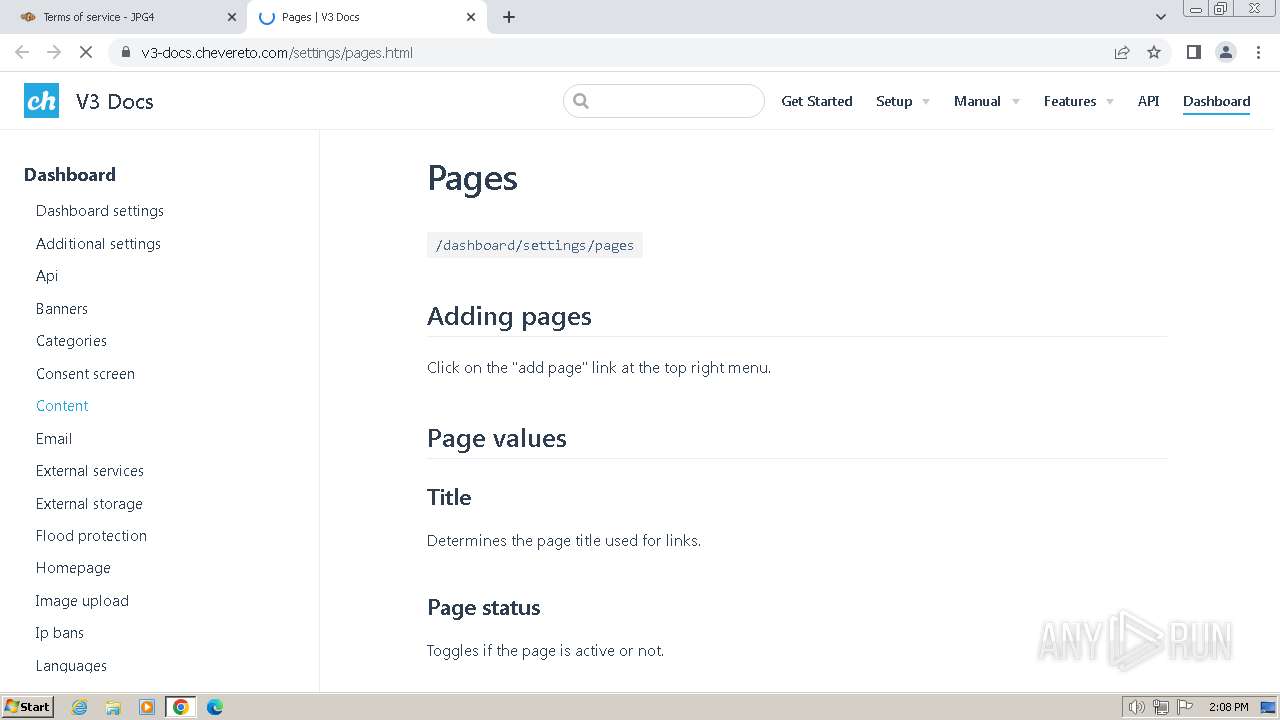Open File Explorer from the taskbar
1280x720 pixels.
point(113,707)
